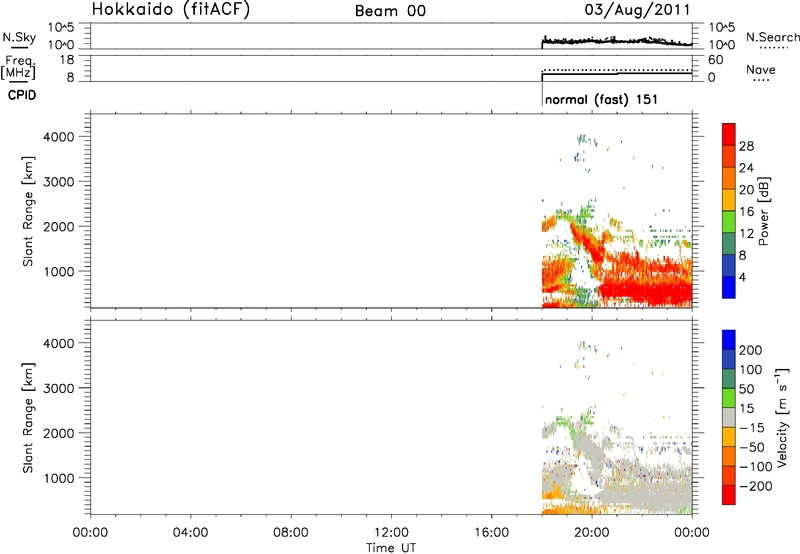The width and height of the screenshot is (800, 554).
Task: Click the 20:00 time tick label
Action: point(592,533)
